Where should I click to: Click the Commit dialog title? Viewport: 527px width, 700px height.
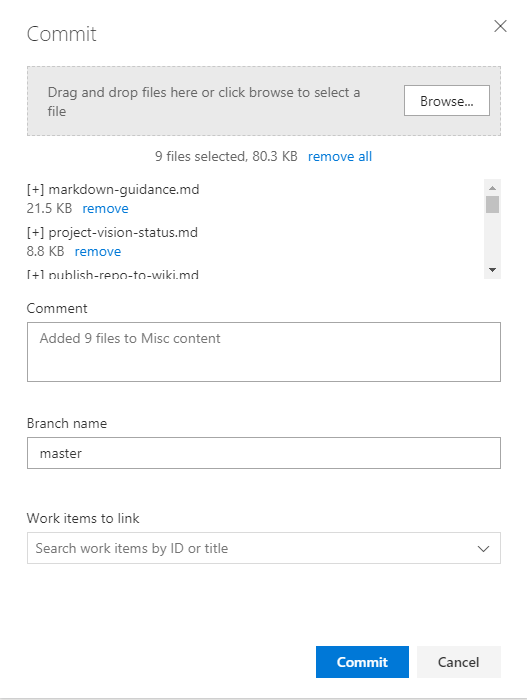[x=62, y=34]
